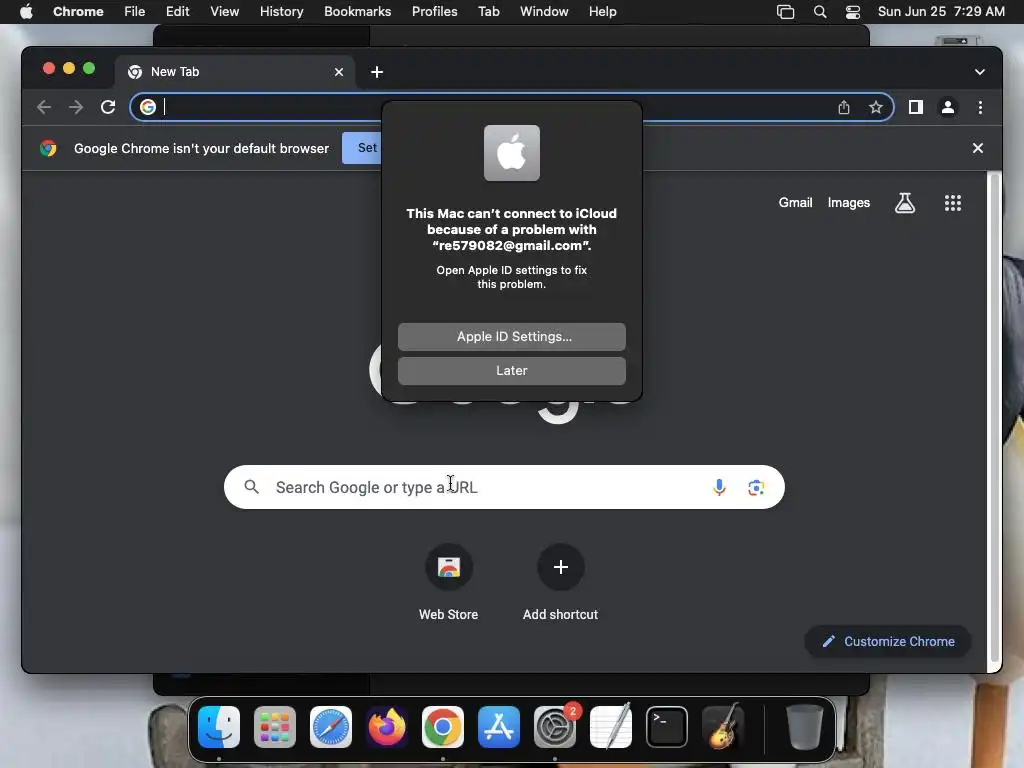Bookmark this tab with star icon

876,107
